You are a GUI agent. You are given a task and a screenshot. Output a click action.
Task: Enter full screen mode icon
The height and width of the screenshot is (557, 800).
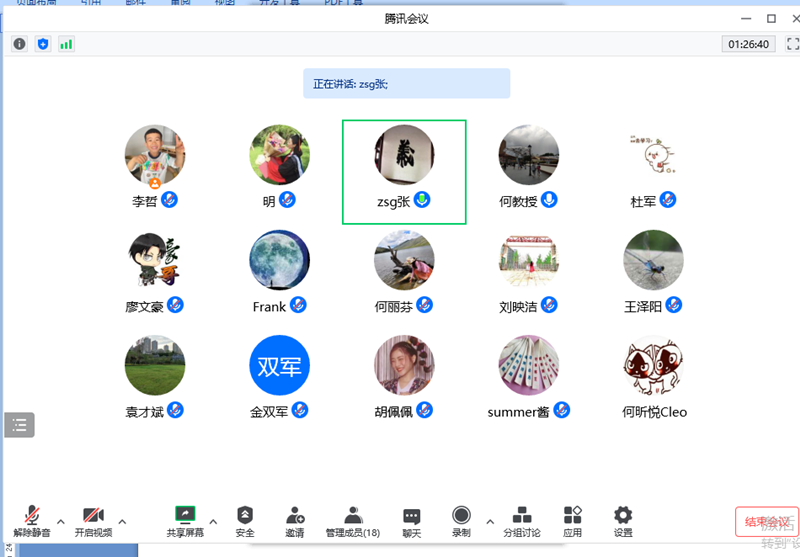(793, 44)
